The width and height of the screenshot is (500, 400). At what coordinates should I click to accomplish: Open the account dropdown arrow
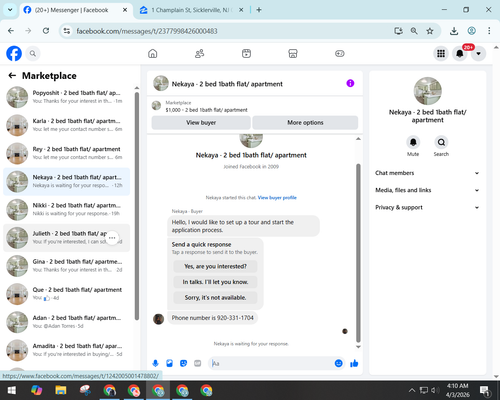coord(478,53)
